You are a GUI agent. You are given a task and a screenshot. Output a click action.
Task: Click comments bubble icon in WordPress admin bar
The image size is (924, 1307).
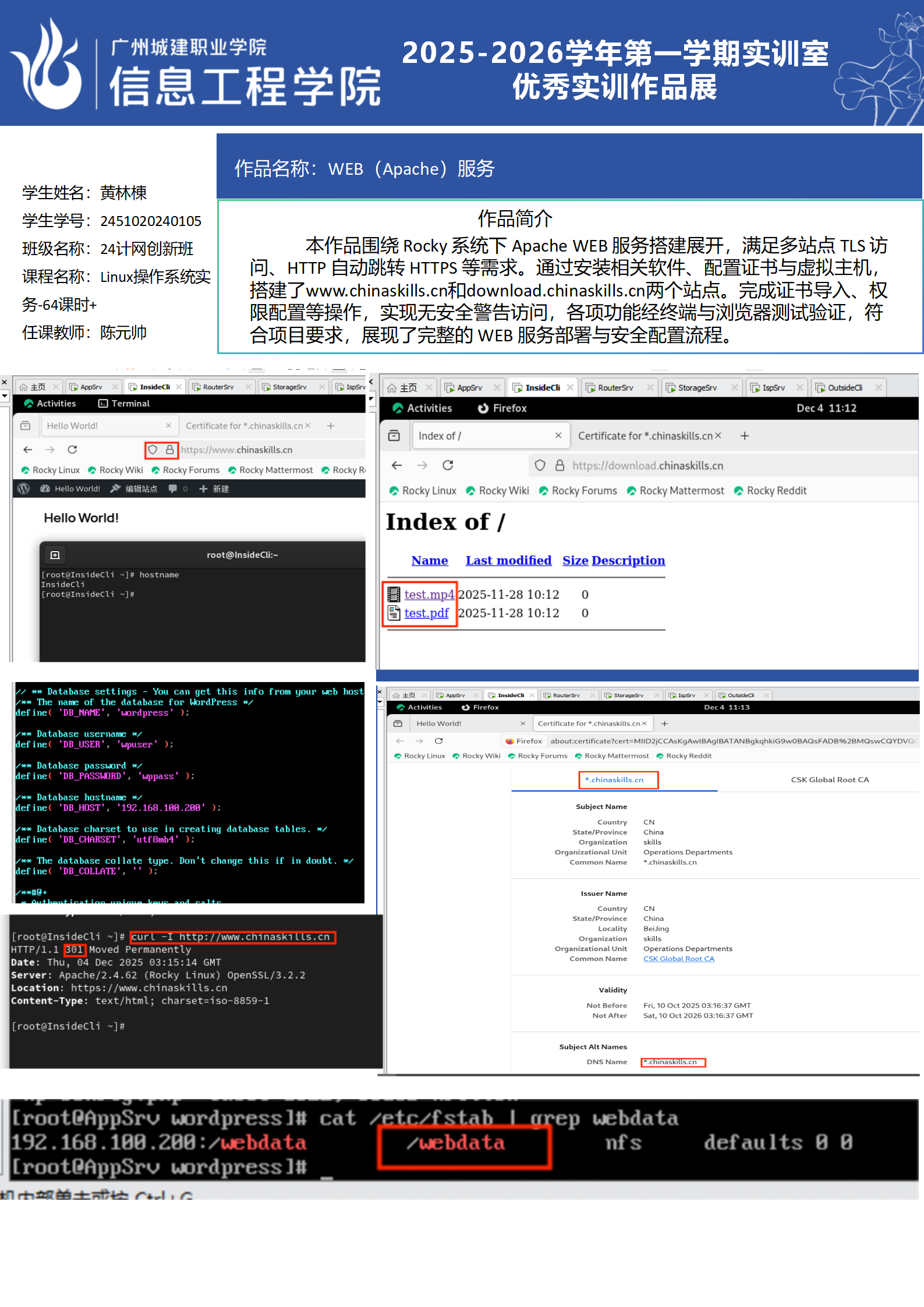pyautogui.click(x=173, y=489)
